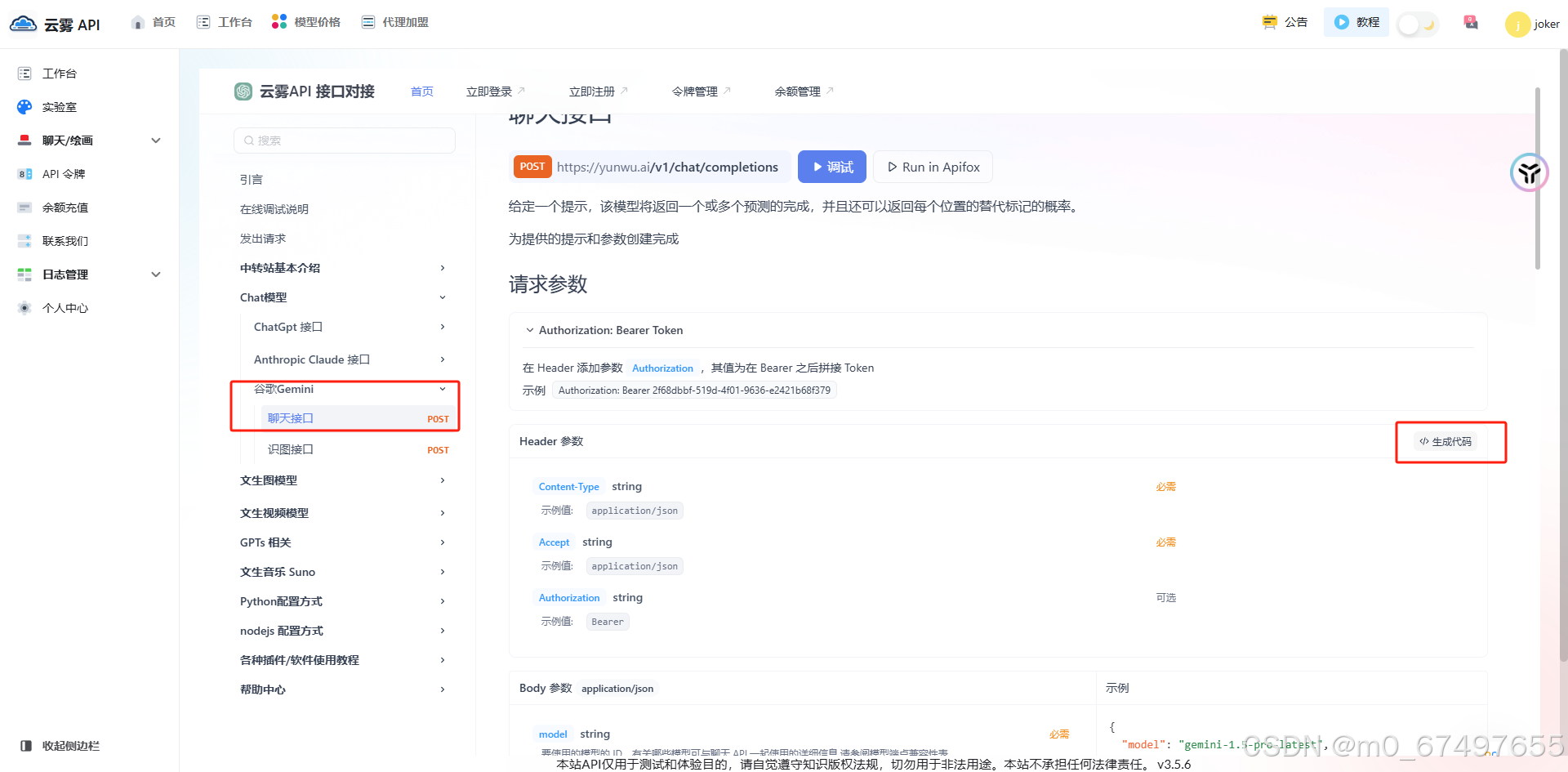
Task: Open 首页 in top navigation
Action: (x=154, y=22)
